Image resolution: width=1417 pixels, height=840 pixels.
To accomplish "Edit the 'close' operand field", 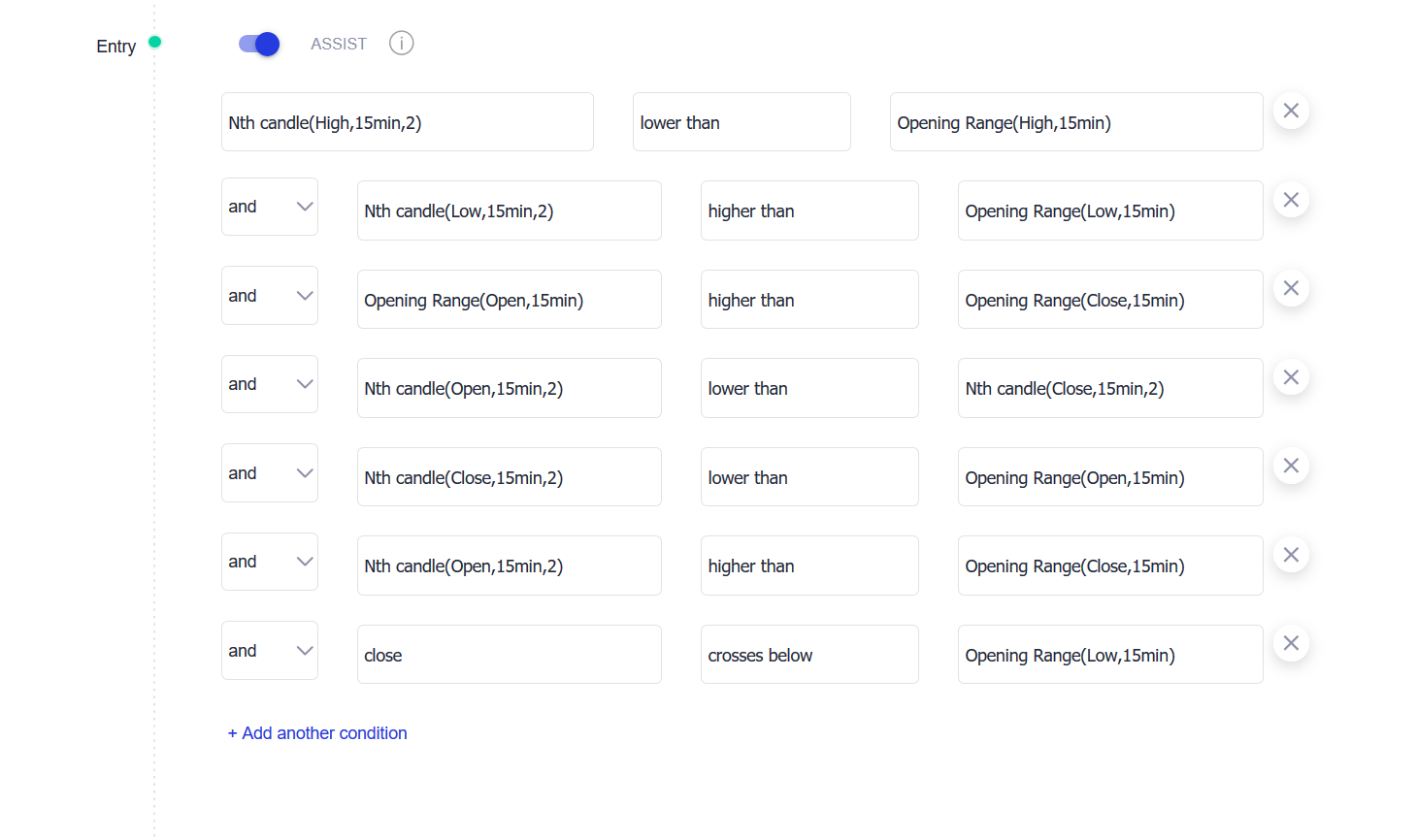I will (x=509, y=655).
